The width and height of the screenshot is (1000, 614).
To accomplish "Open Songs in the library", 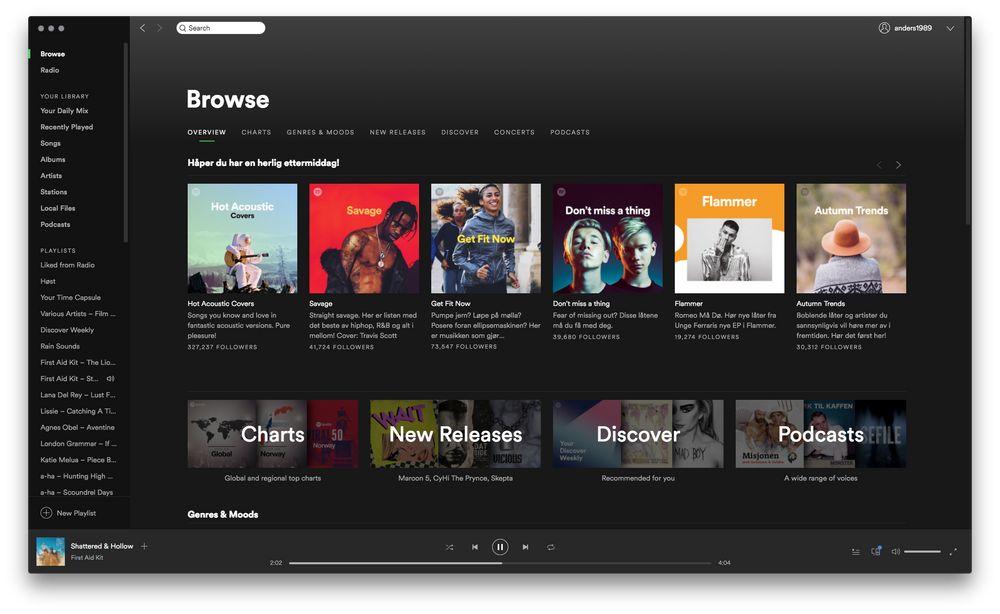I will coord(50,143).
